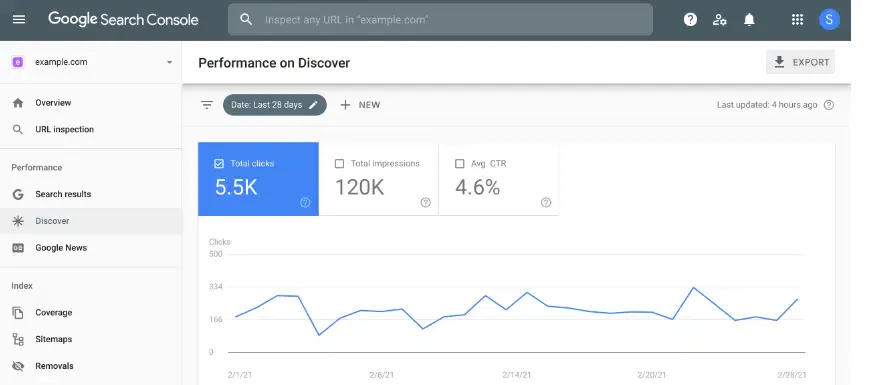Click the Google News newspaper icon

click(x=18, y=248)
